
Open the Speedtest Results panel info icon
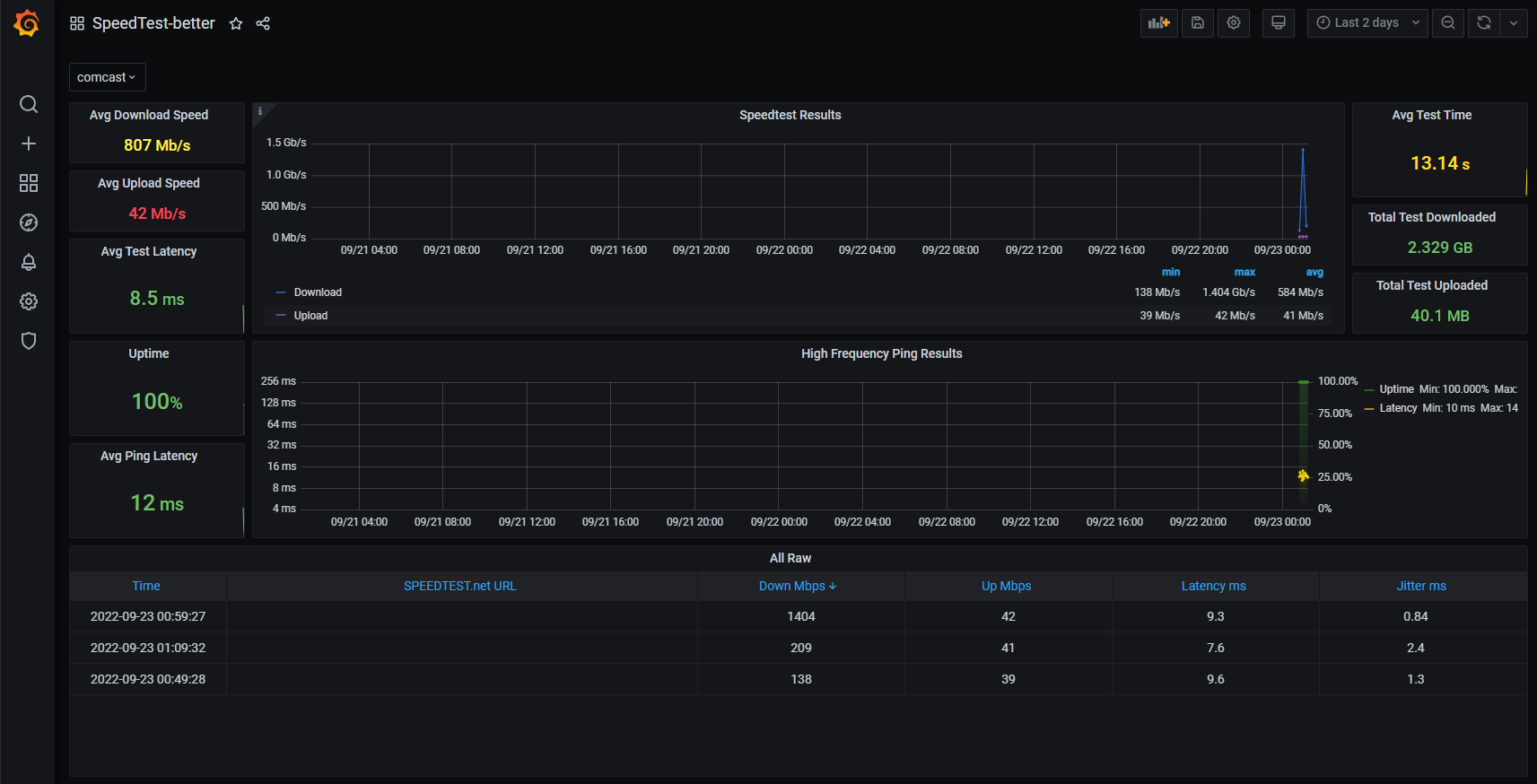(x=260, y=111)
